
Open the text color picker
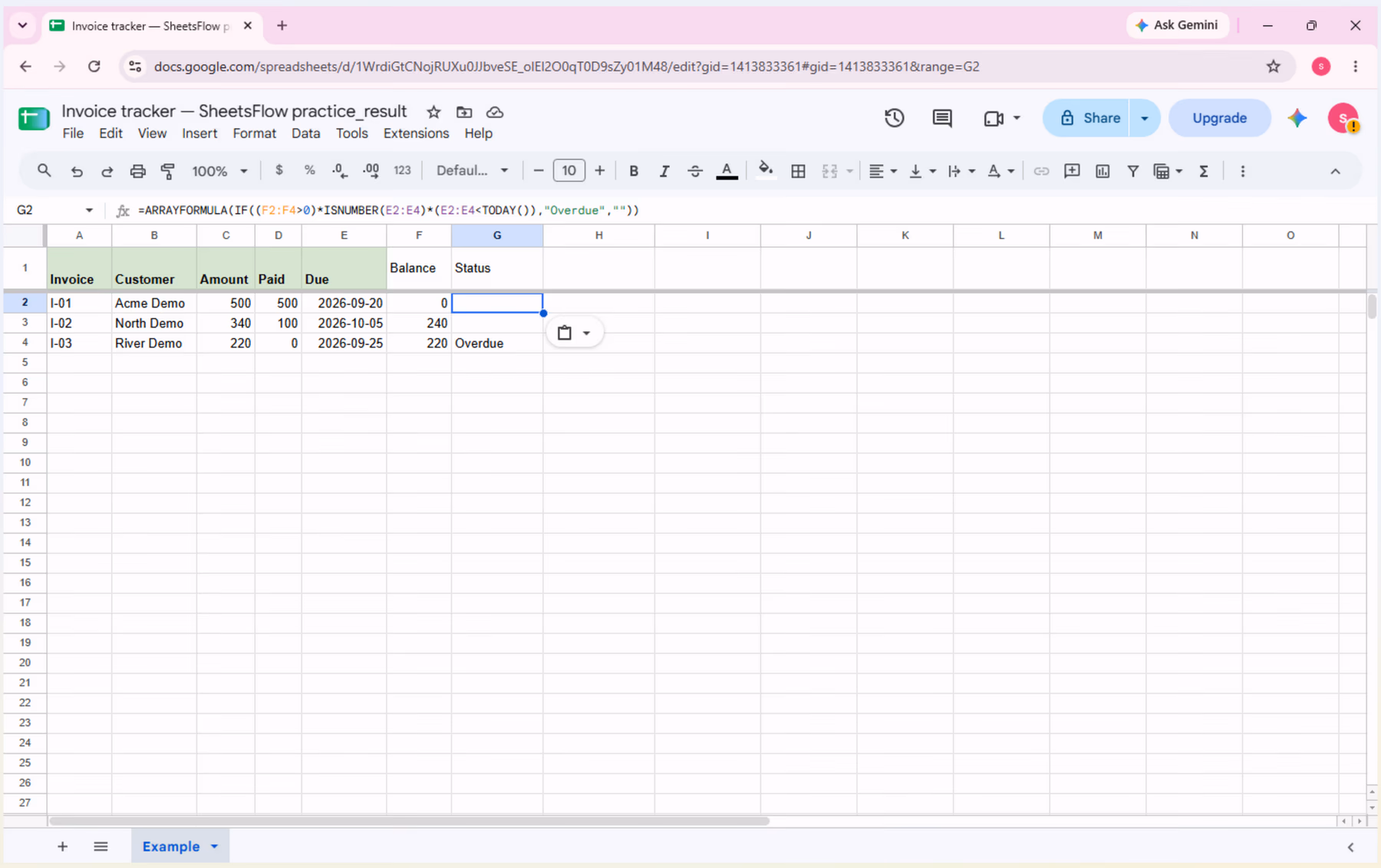coord(727,171)
